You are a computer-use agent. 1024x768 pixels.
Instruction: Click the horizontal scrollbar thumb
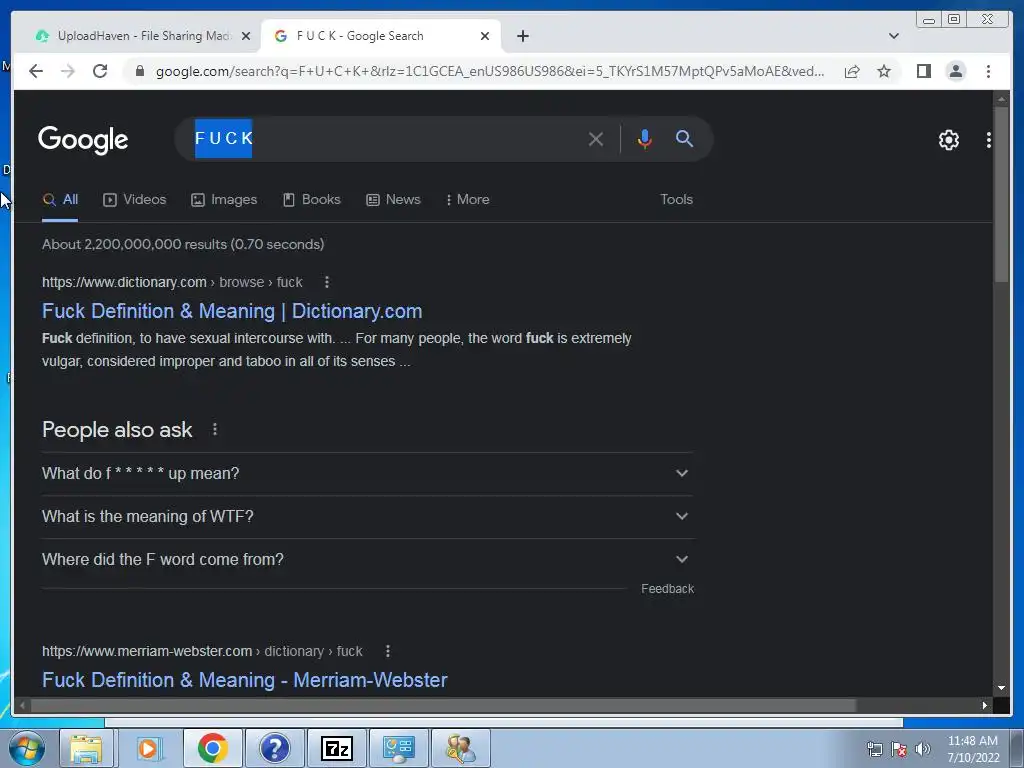(444, 705)
